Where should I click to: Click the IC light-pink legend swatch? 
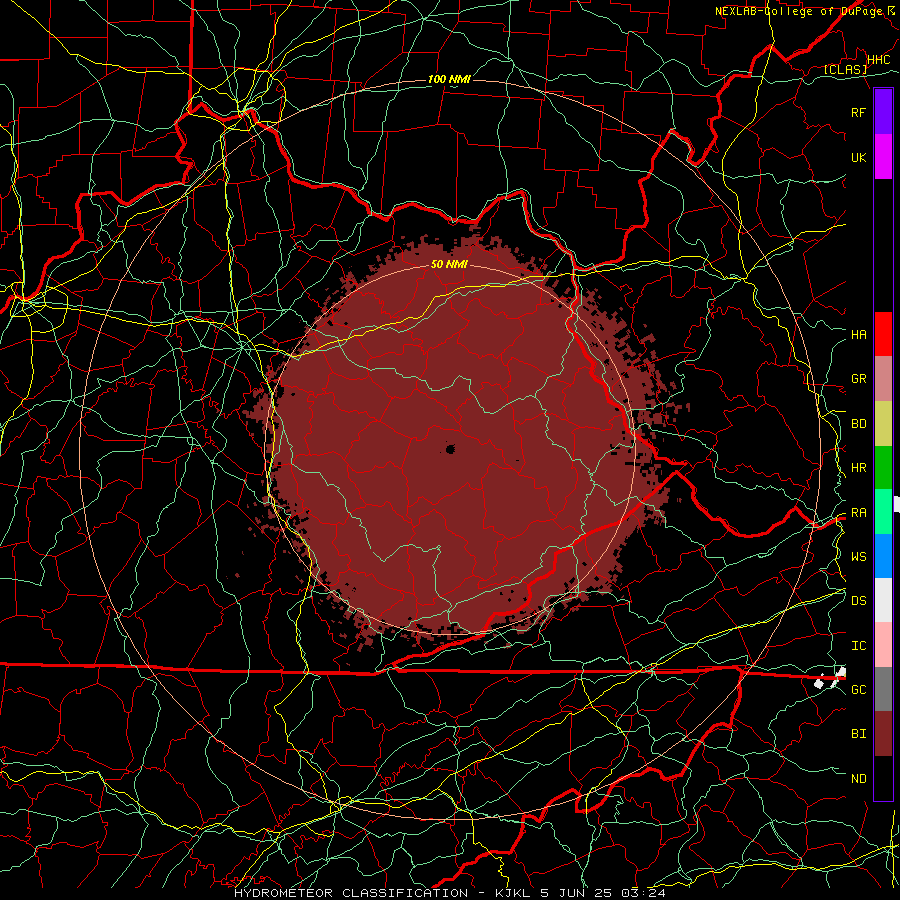[x=883, y=645]
